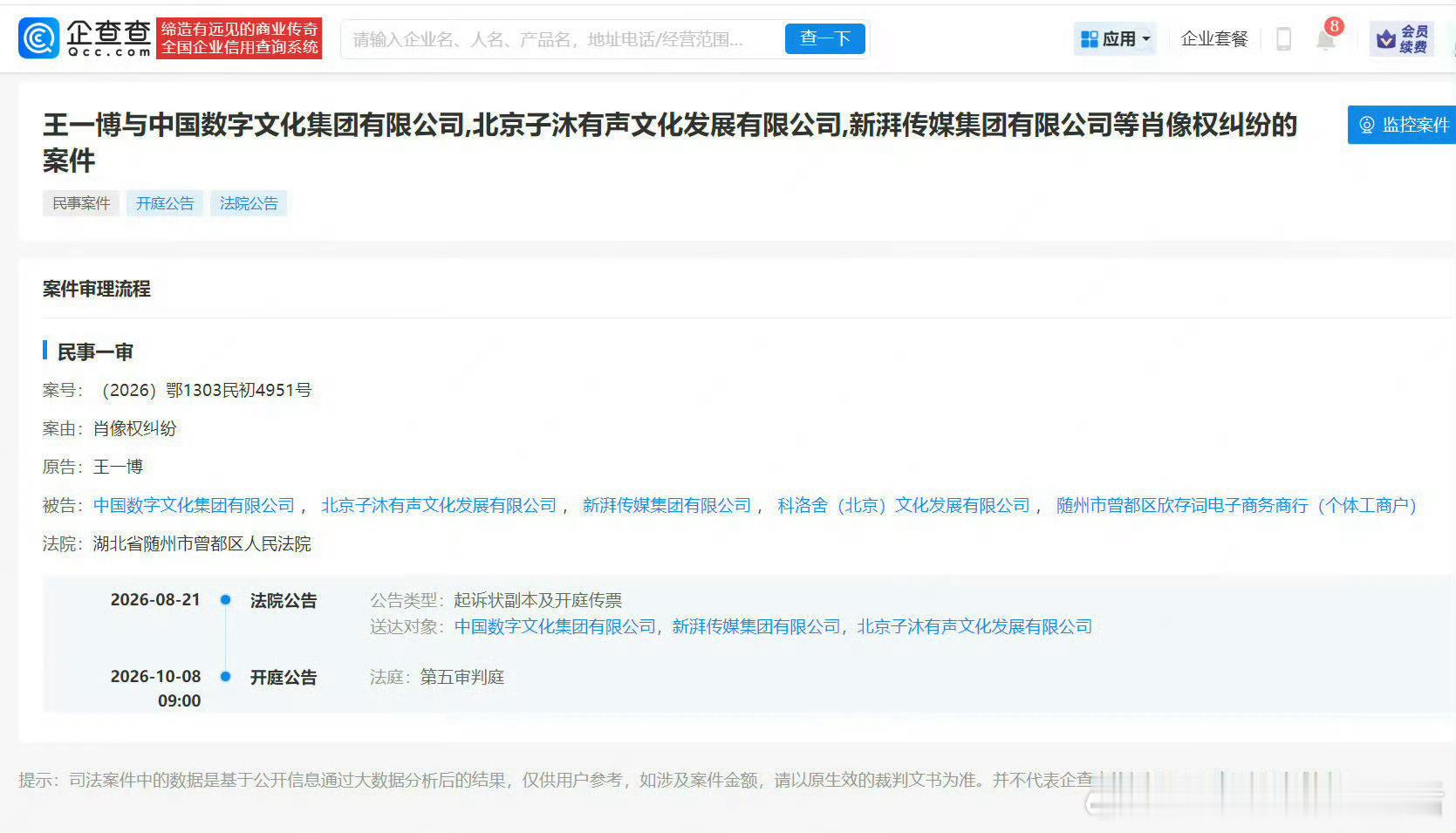The width and height of the screenshot is (1456, 833).
Task: Click the red slogan banner beside the logo
Action: coord(240,38)
